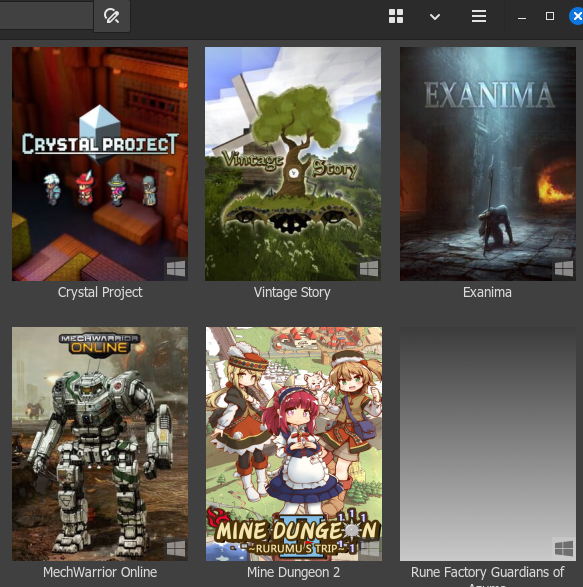583x587 pixels.
Task: Open the hamburger main menu
Action: [x=479, y=16]
